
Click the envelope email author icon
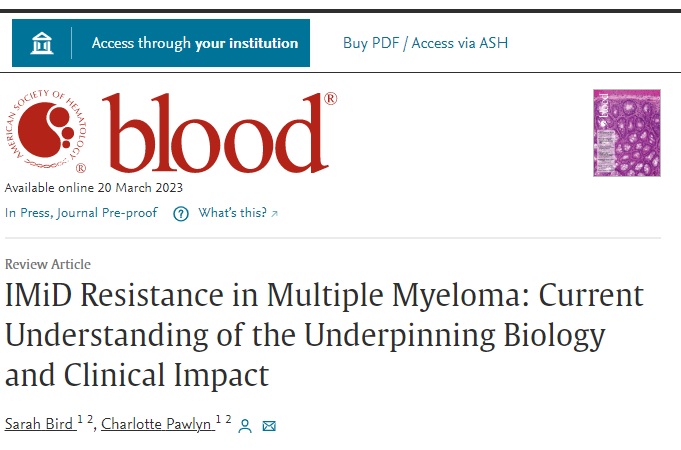[x=269, y=425]
